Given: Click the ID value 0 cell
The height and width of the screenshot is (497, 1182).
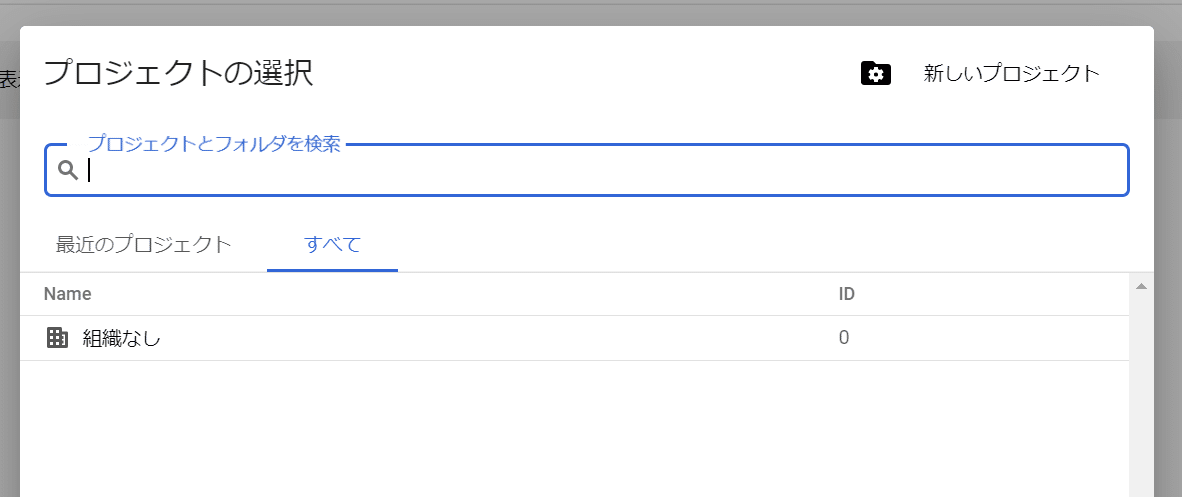Looking at the screenshot, I should click(844, 338).
